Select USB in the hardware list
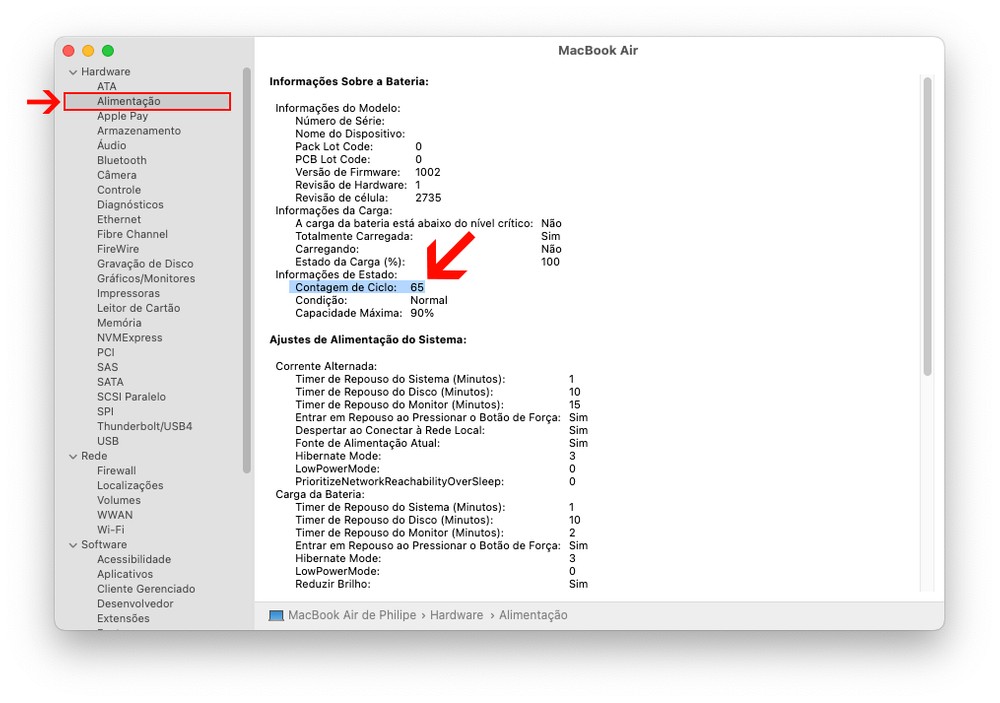Image resolution: width=1000 pixels, height=703 pixels. pyautogui.click(x=108, y=441)
